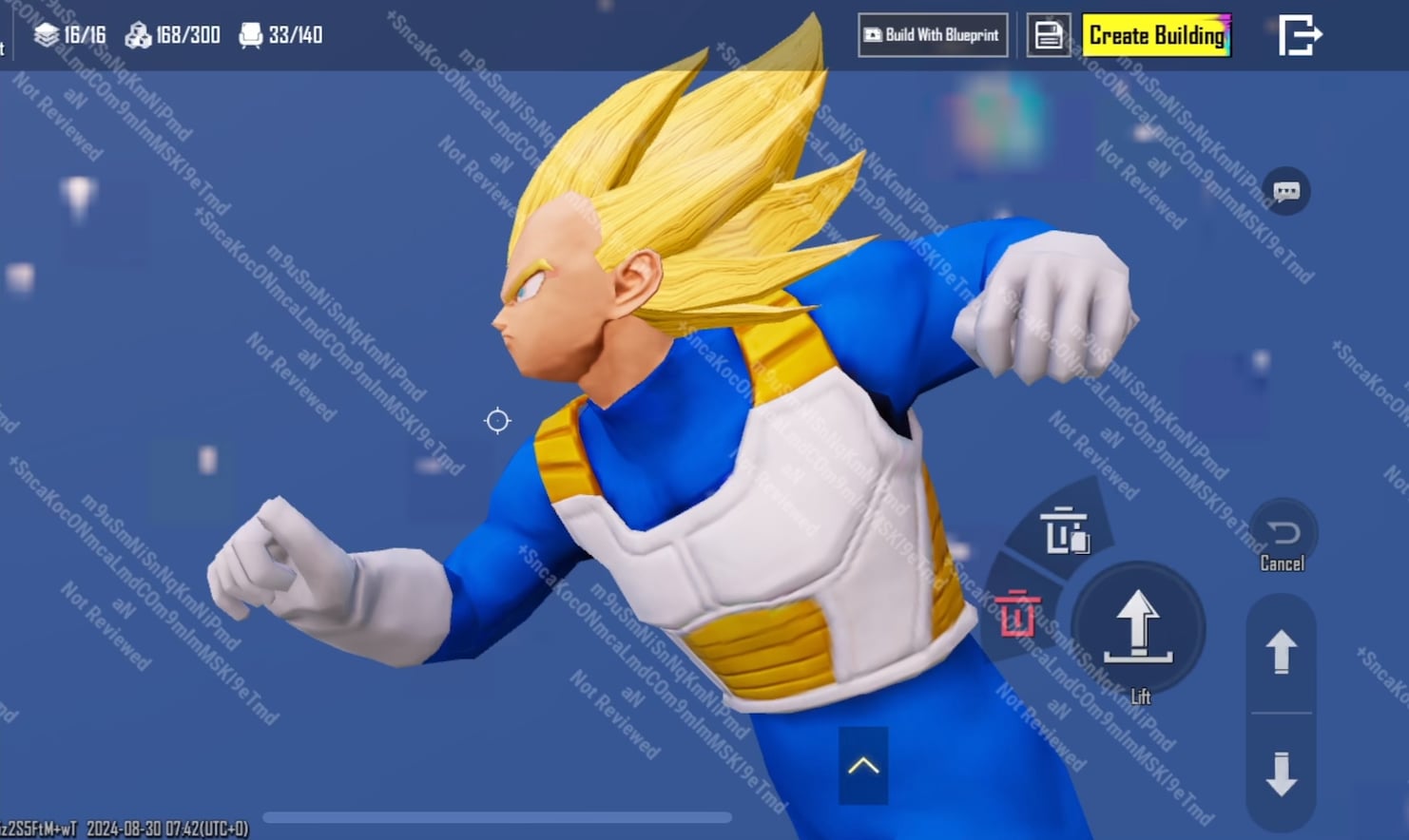Tap the Create Building button

(x=1157, y=35)
